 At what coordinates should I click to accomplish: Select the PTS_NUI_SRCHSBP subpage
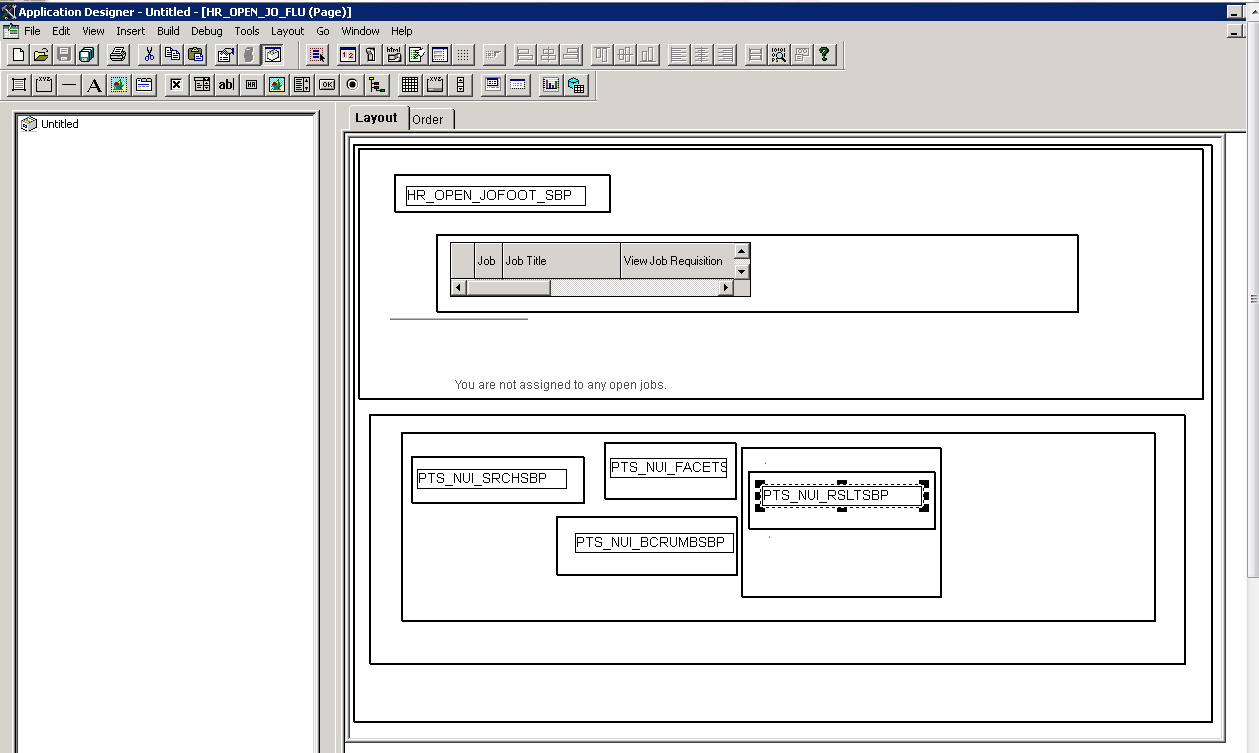pyautogui.click(x=491, y=479)
